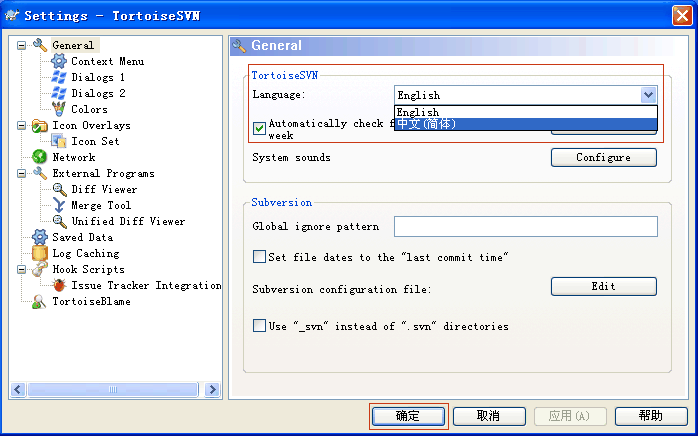The image size is (698, 436).
Task: Click the Issue Tracker Integration bug icon
Action: coord(59,285)
